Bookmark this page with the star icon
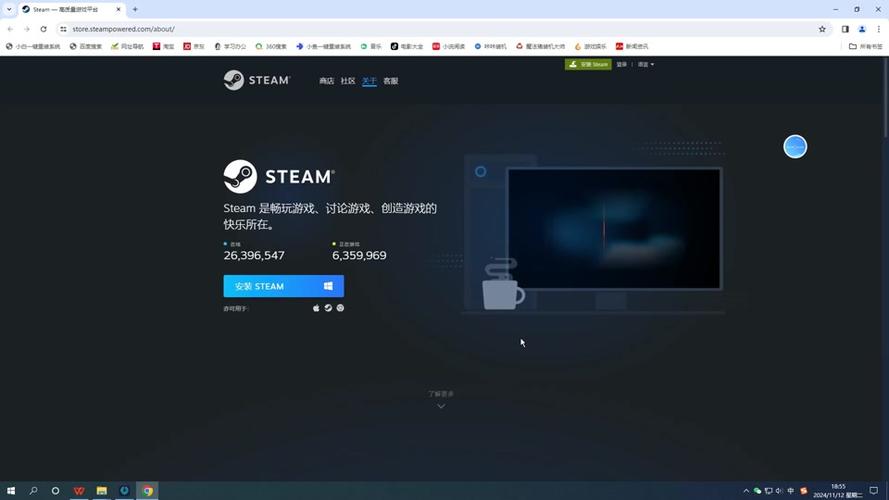Screen dimensions: 889x500 point(822,29)
